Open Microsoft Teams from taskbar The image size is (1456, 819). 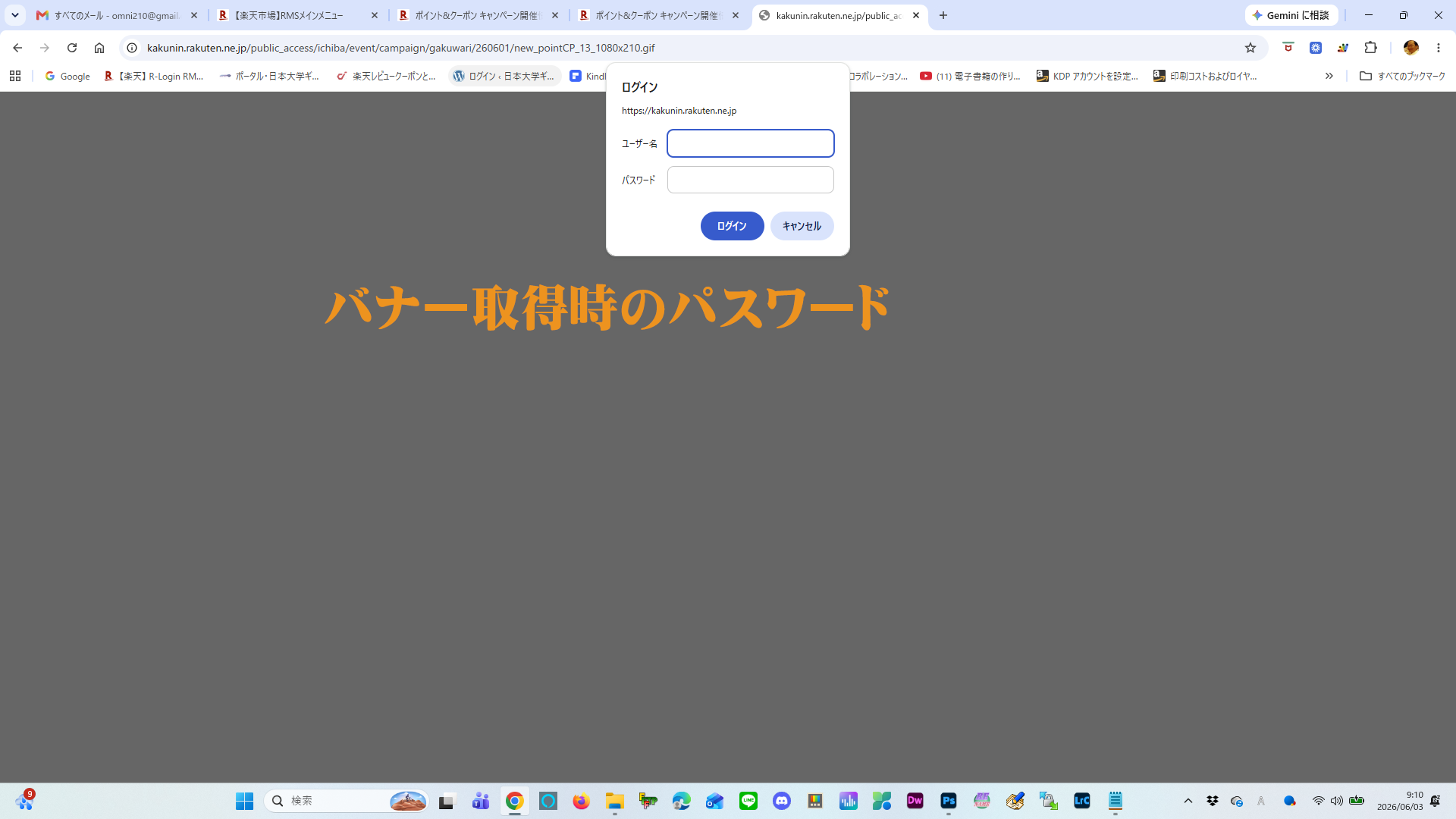tap(481, 801)
